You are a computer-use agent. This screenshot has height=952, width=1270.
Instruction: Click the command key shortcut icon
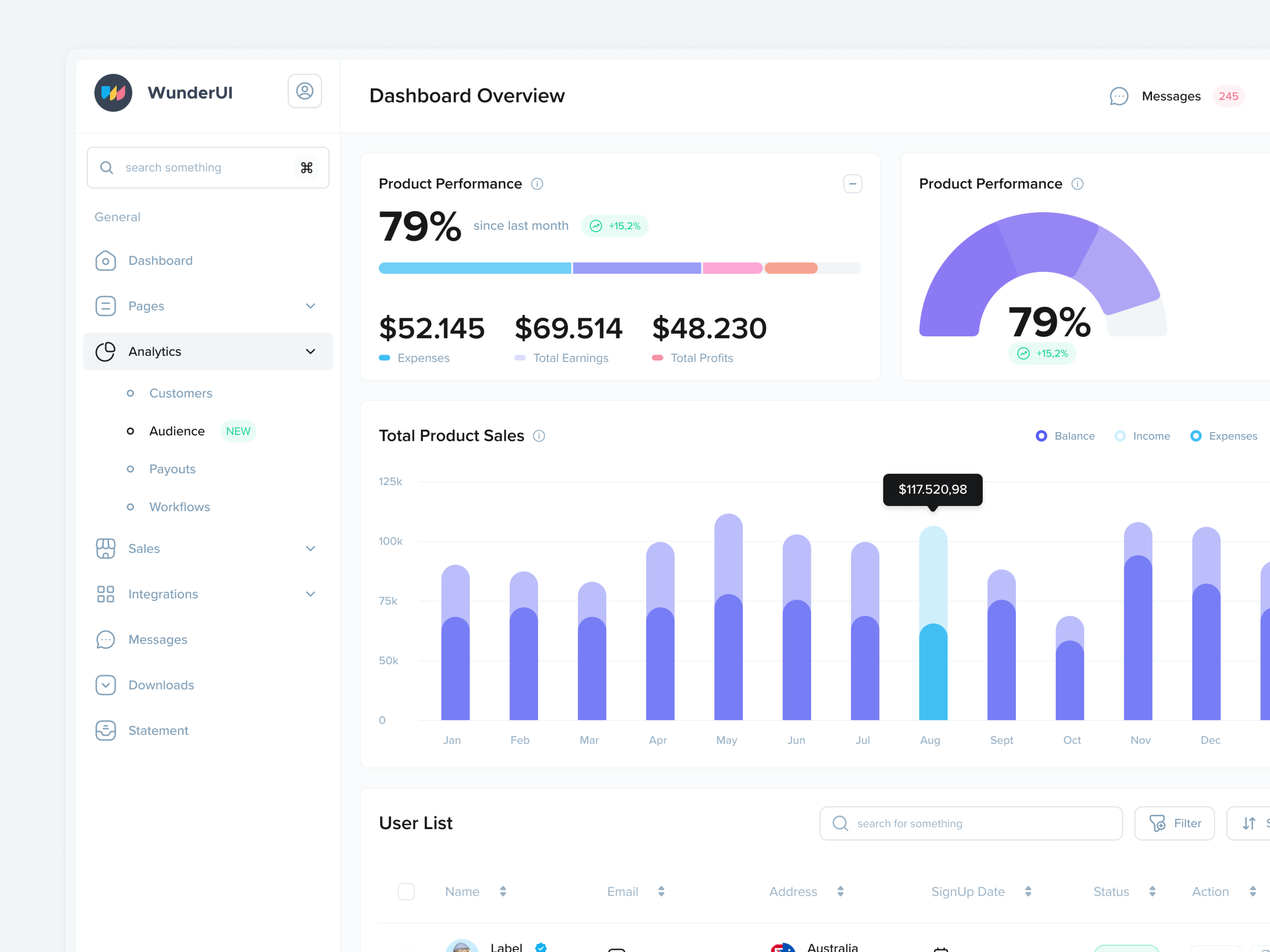pyautogui.click(x=307, y=168)
